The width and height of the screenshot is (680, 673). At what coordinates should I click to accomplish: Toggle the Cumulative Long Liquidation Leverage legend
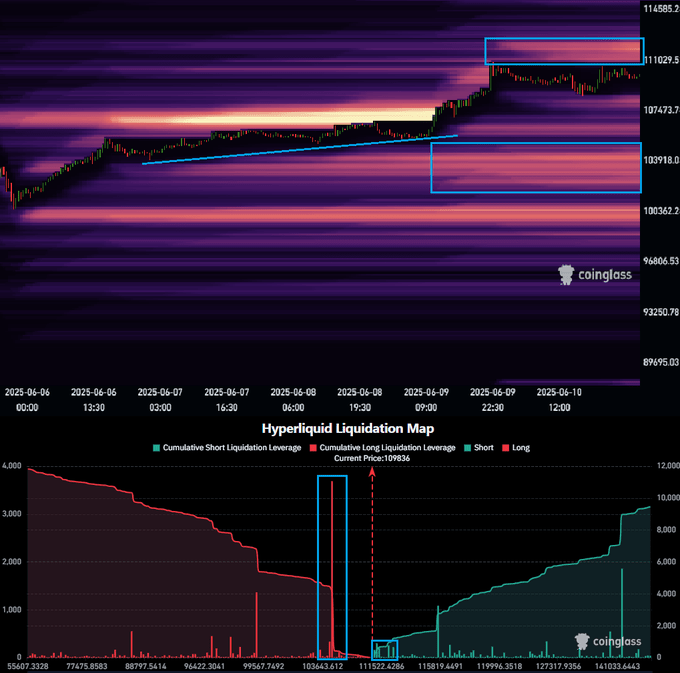point(383,448)
